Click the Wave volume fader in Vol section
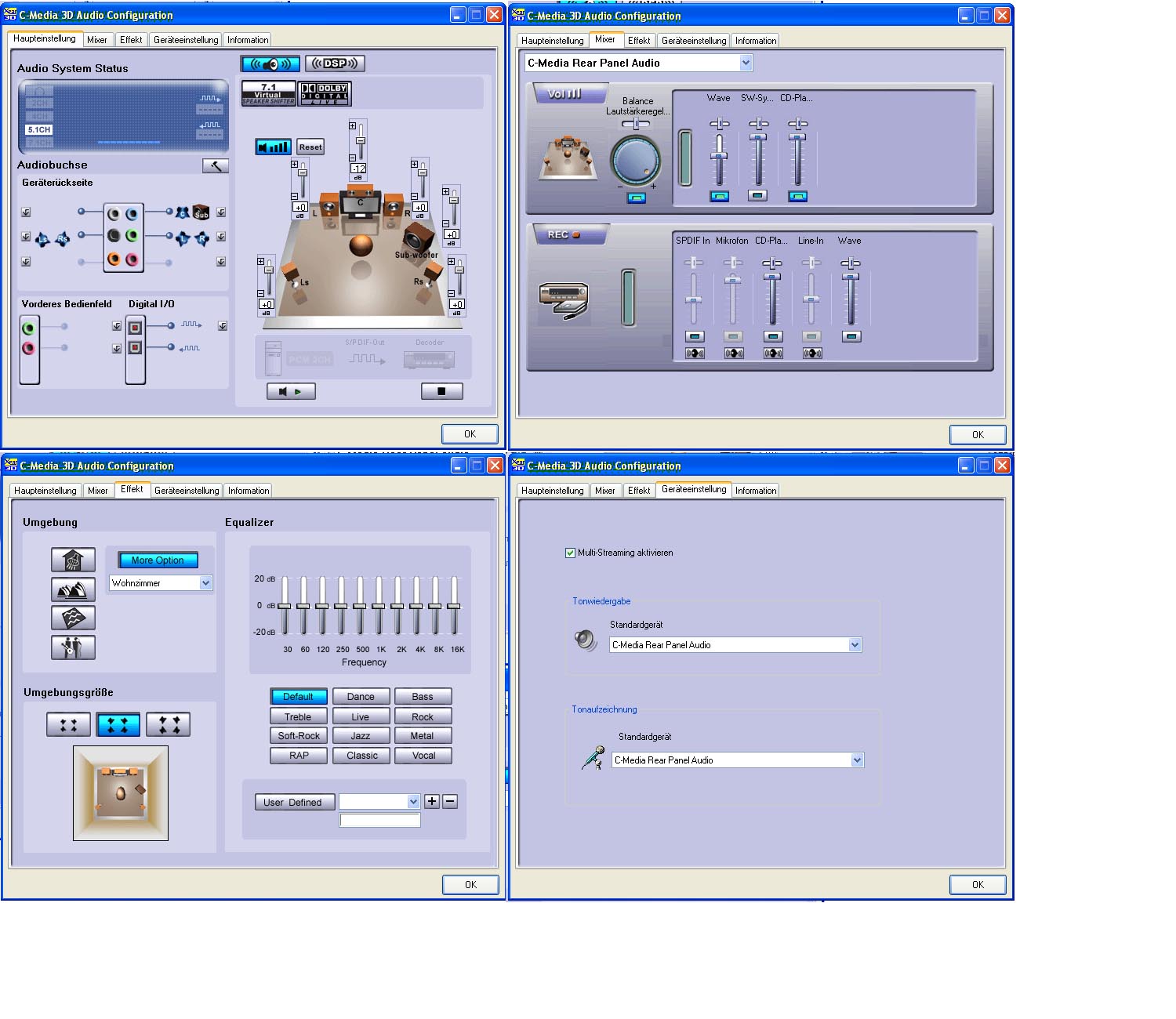The image size is (1176, 1019). point(719,157)
